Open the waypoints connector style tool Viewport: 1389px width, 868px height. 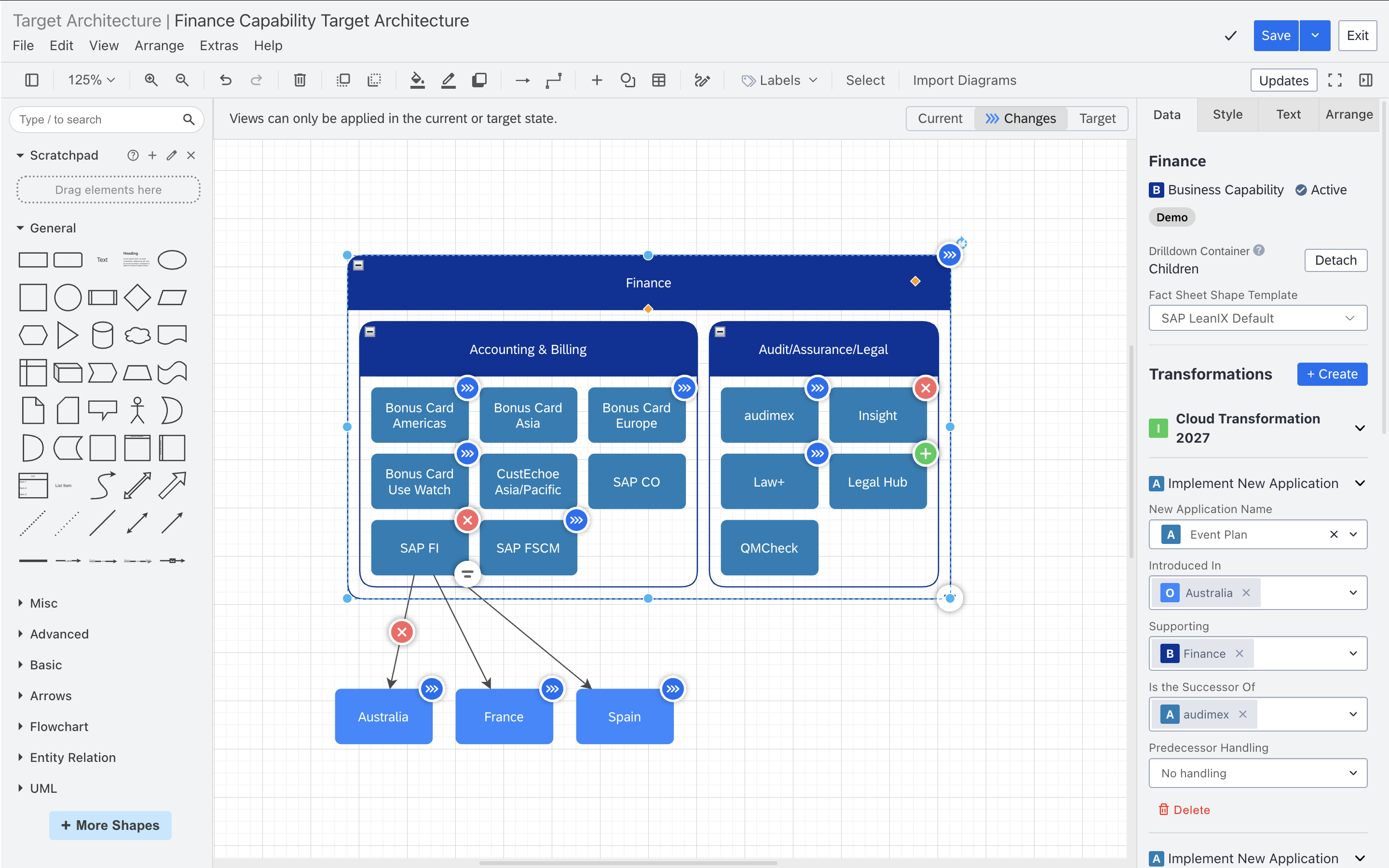click(553, 81)
